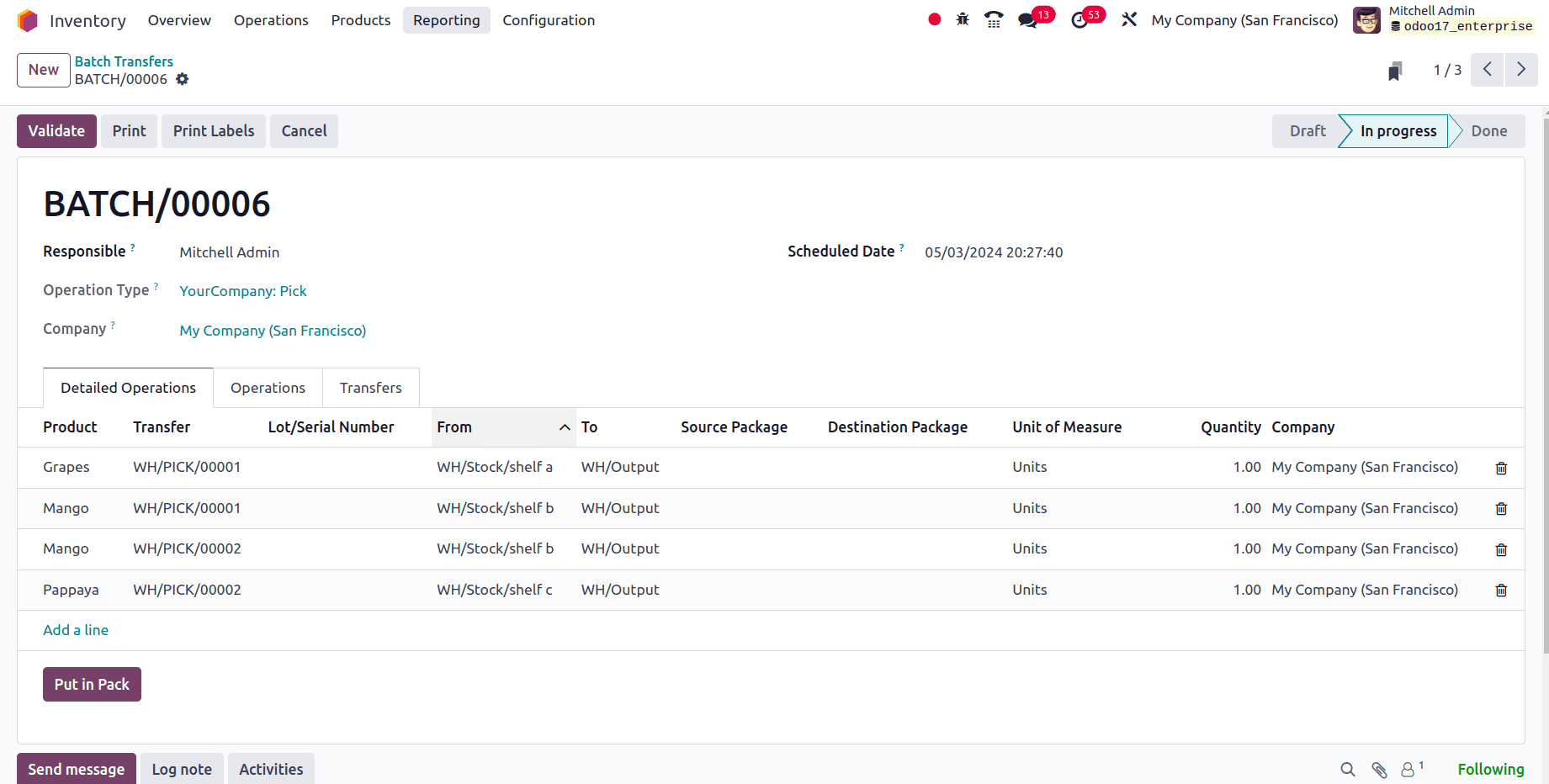Open the Reporting menu
Screen dimensions: 1549x784
tap(446, 20)
